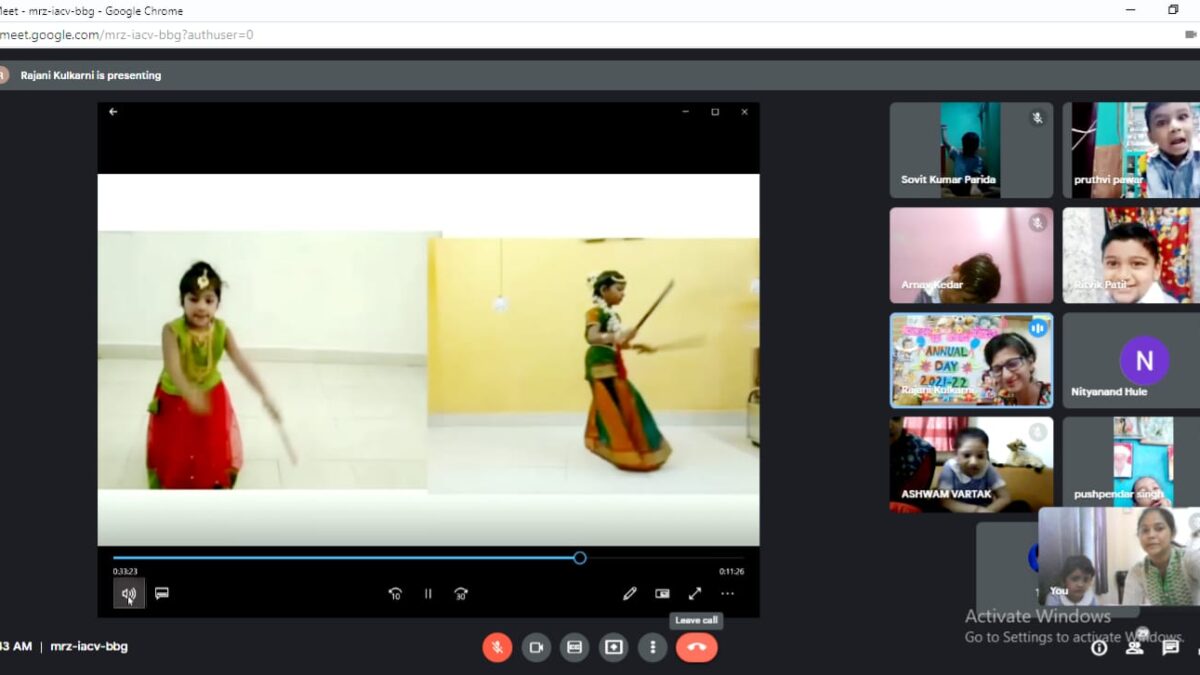
Task: Maximize the embedded video player window
Action: pos(715,112)
